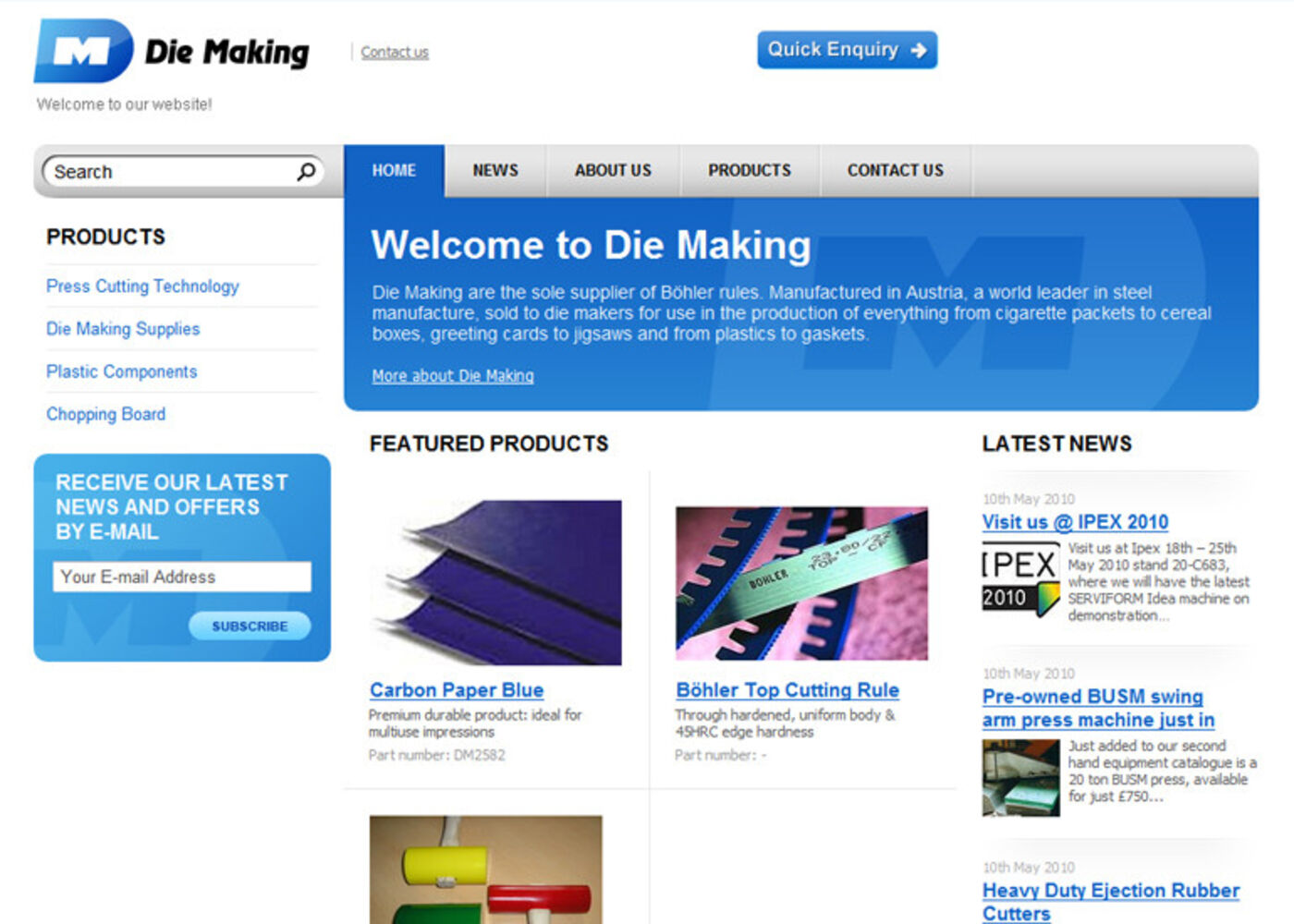This screenshot has height=924, width=1294.
Task: Select the ABOUT US tab
Action: point(613,170)
